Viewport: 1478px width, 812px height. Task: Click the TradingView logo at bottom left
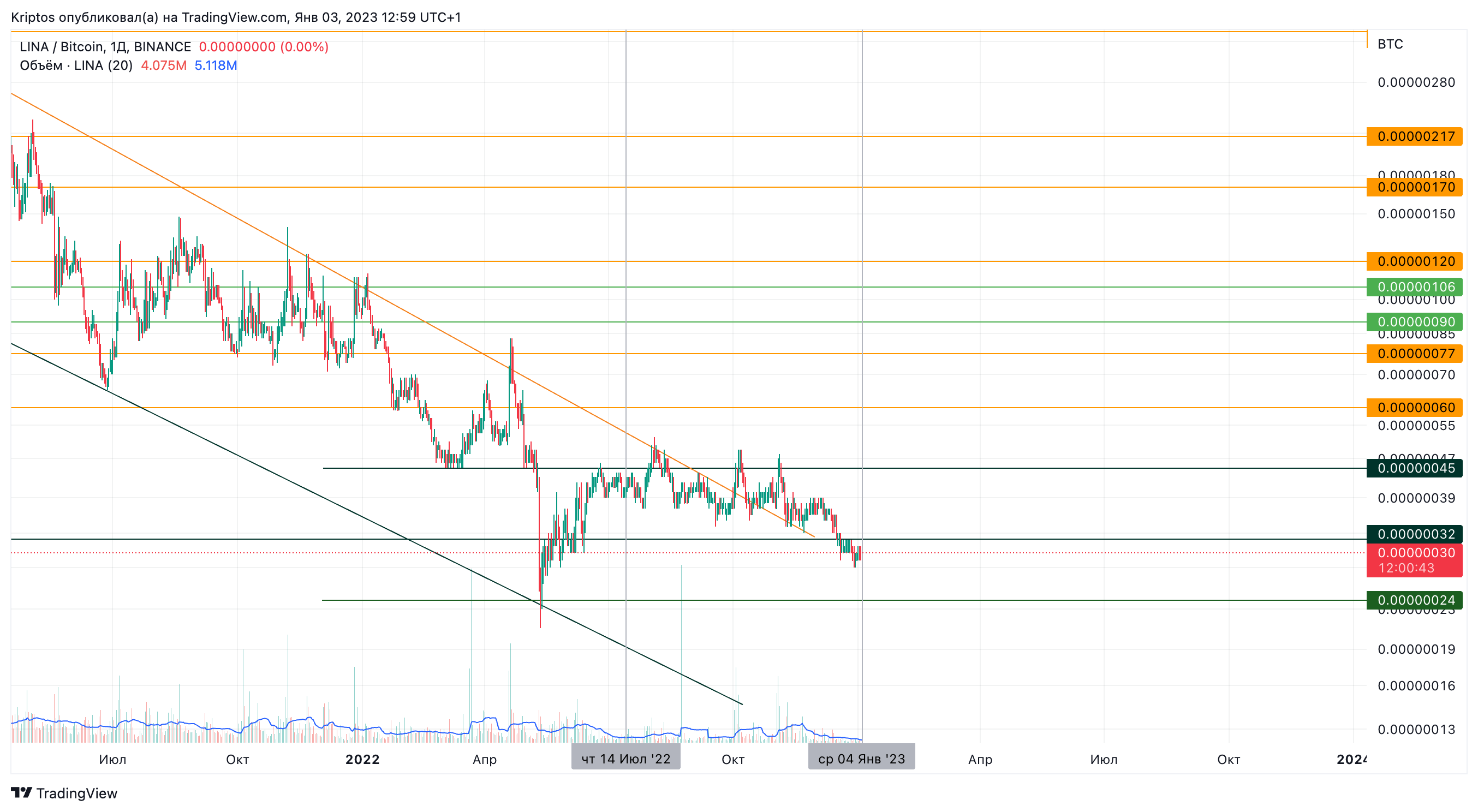point(64,793)
